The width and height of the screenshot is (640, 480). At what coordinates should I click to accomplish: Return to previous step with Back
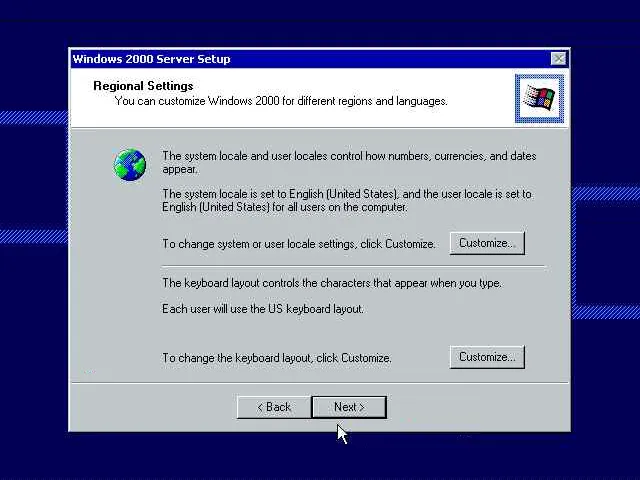point(274,407)
